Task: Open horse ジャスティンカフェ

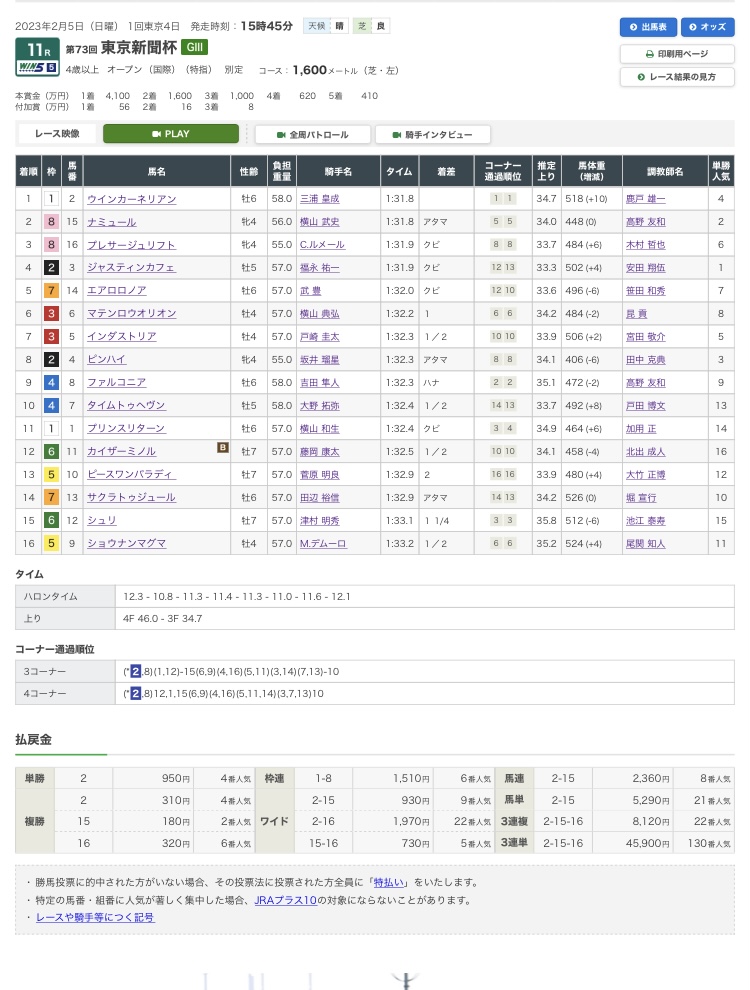Action: pyautogui.click(x=131, y=268)
